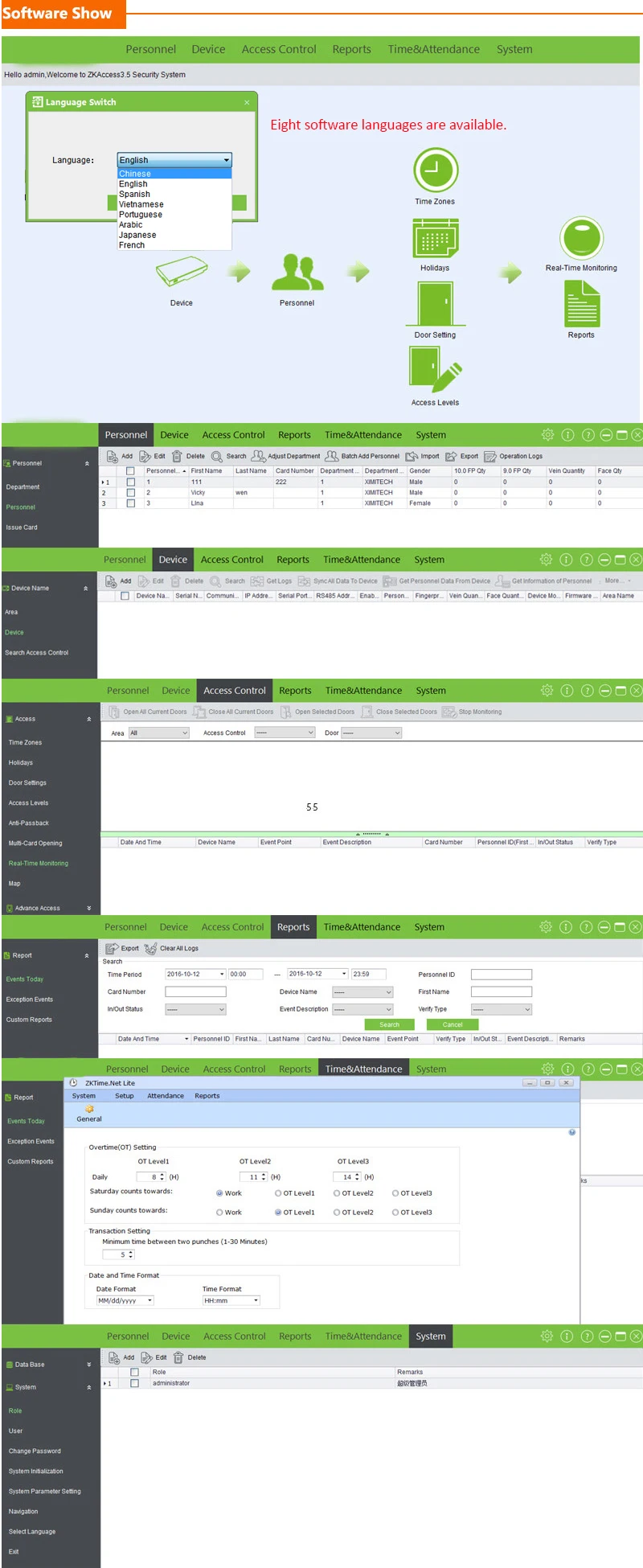The height and width of the screenshot is (1568, 643).
Task: Click the green Search button
Action: coord(389,1024)
